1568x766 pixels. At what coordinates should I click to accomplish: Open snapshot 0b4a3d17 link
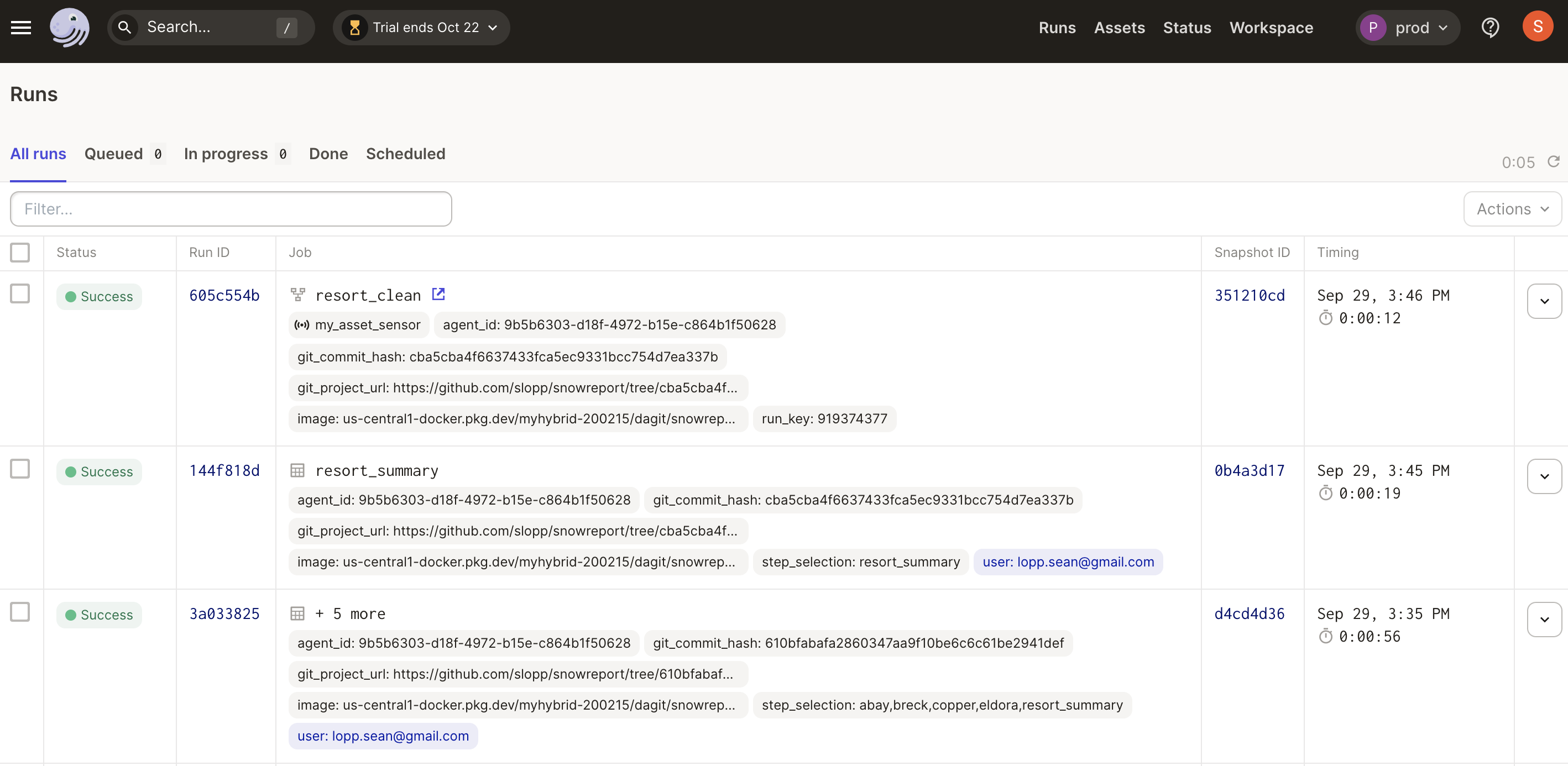tap(1249, 471)
